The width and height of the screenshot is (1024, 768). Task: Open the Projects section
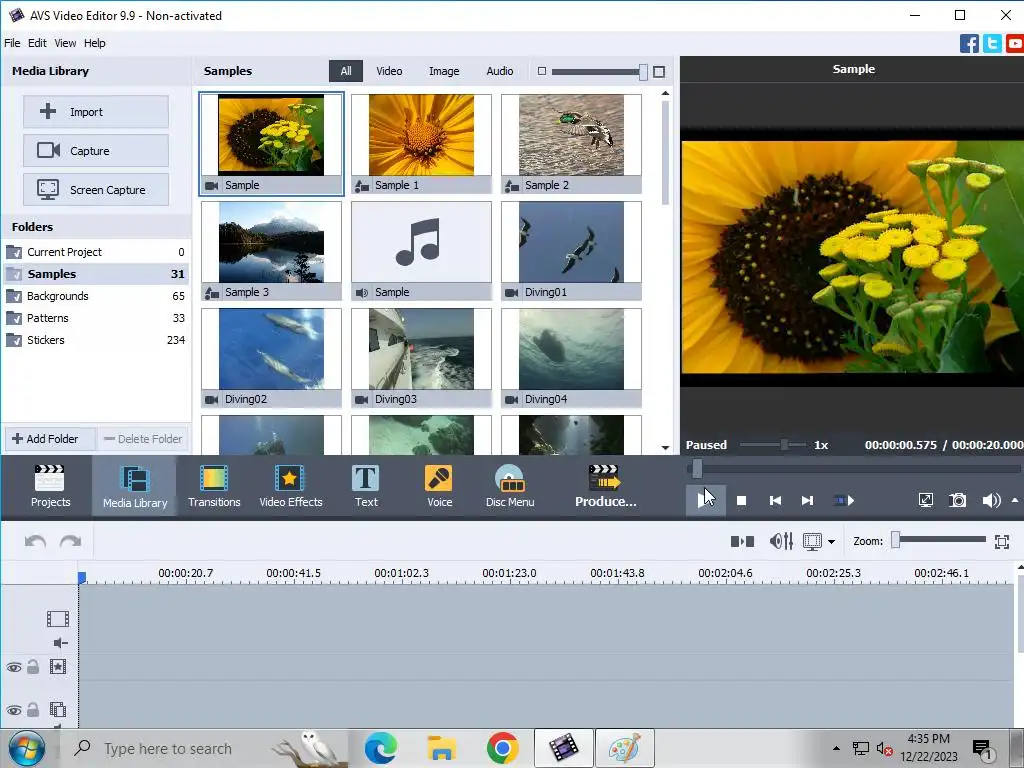(x=50, y=486)
